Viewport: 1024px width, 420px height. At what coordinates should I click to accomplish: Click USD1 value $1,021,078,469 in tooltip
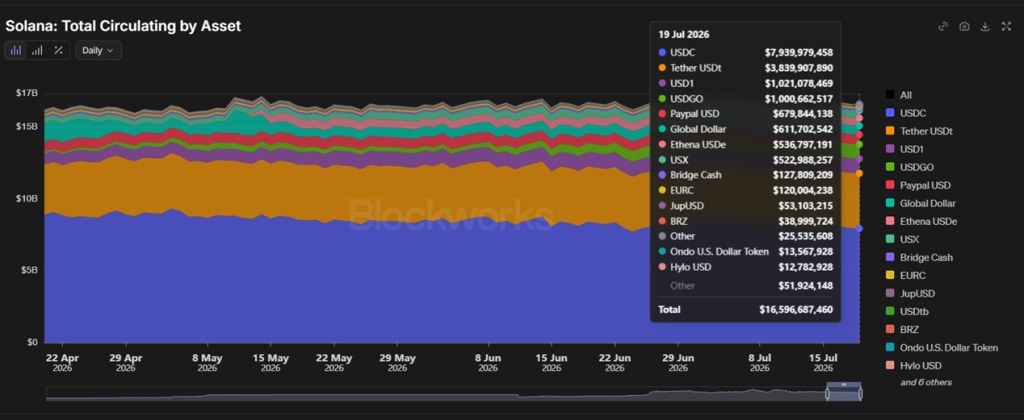coord(799,83)
